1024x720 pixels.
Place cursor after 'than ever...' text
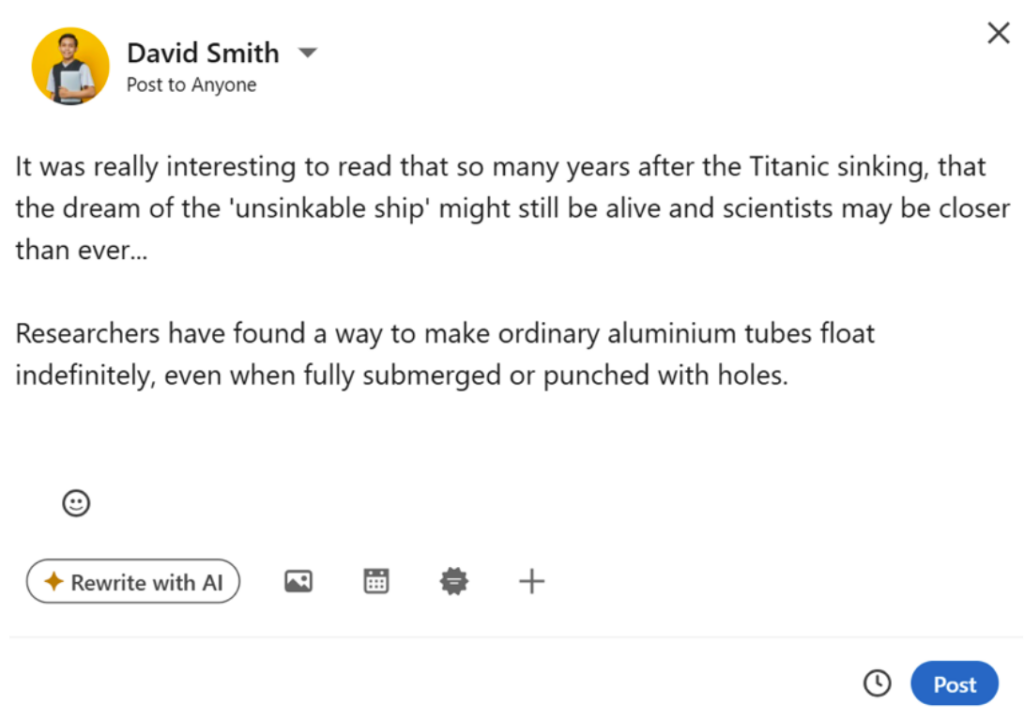(x=149, y=250)
